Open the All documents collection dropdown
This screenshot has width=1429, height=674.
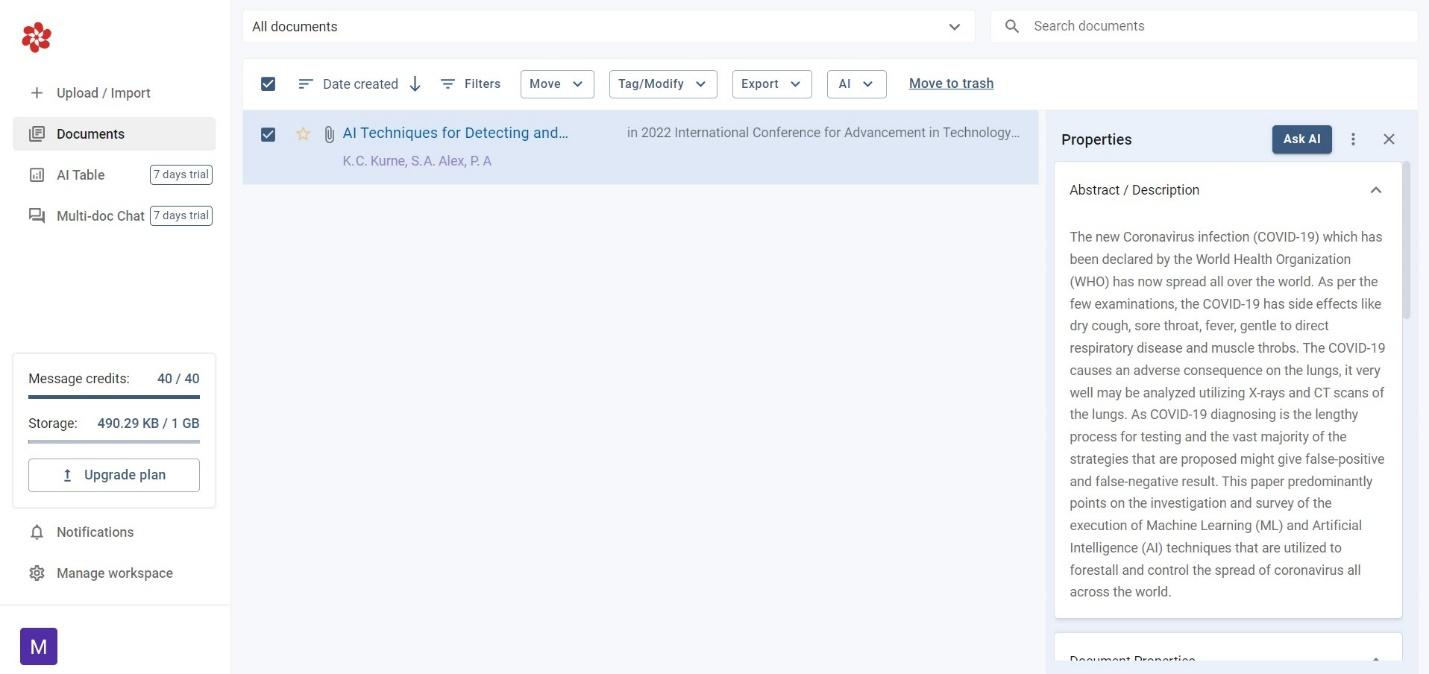pos(953,26)
